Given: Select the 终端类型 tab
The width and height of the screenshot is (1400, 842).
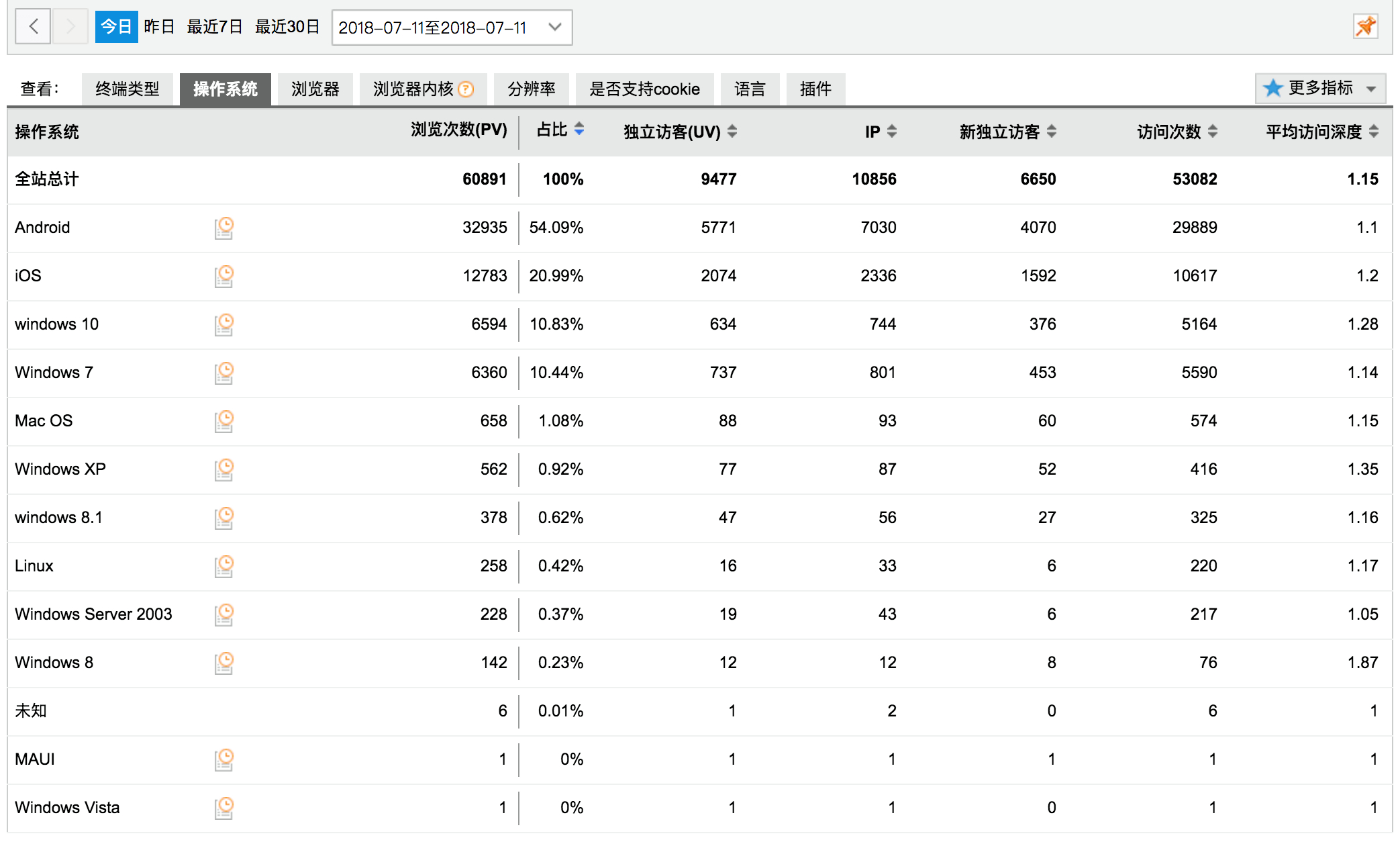Looking at the screenshot, I should 127,89.
